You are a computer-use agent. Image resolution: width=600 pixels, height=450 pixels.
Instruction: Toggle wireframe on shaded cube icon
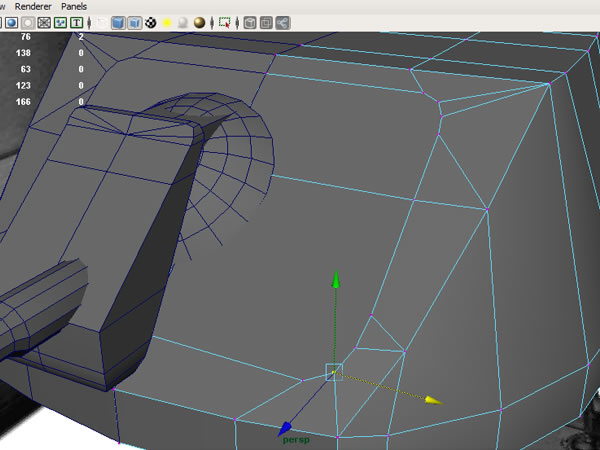pos(135,22)
